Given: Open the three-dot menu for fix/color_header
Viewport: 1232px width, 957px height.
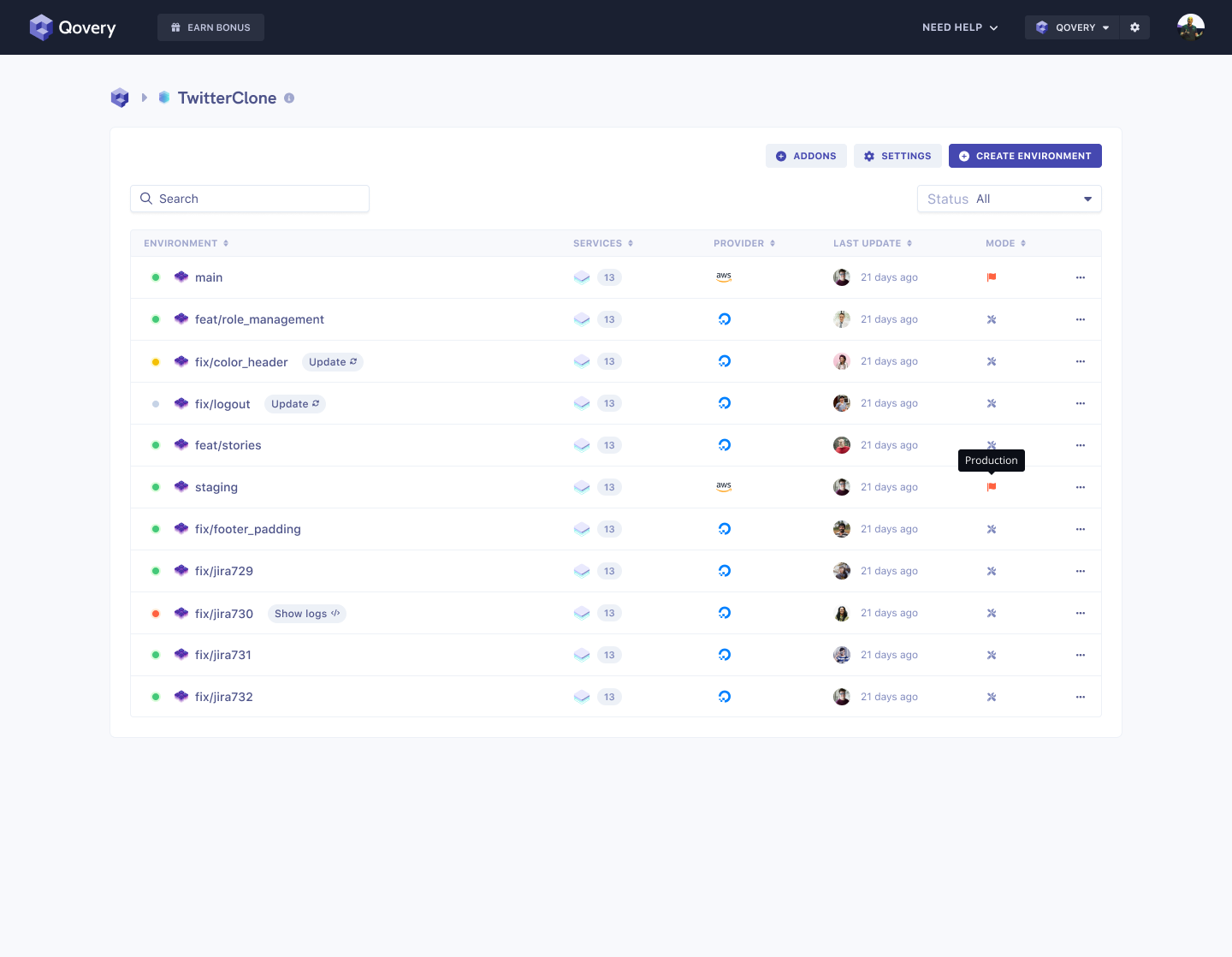Looking at the screenshot, I should pyautogui.click(x=1081, y=361).
